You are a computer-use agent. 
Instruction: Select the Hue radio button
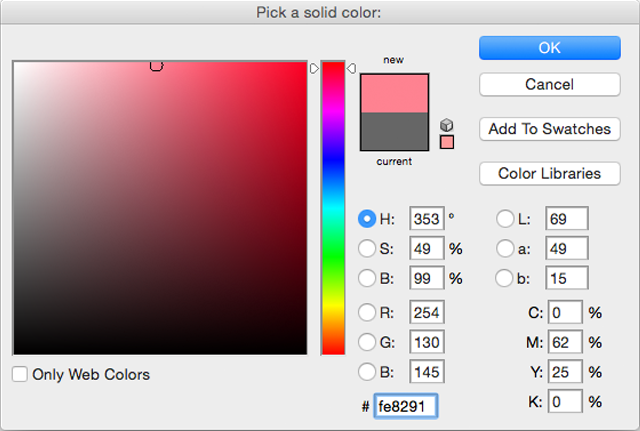pos(367,219)
